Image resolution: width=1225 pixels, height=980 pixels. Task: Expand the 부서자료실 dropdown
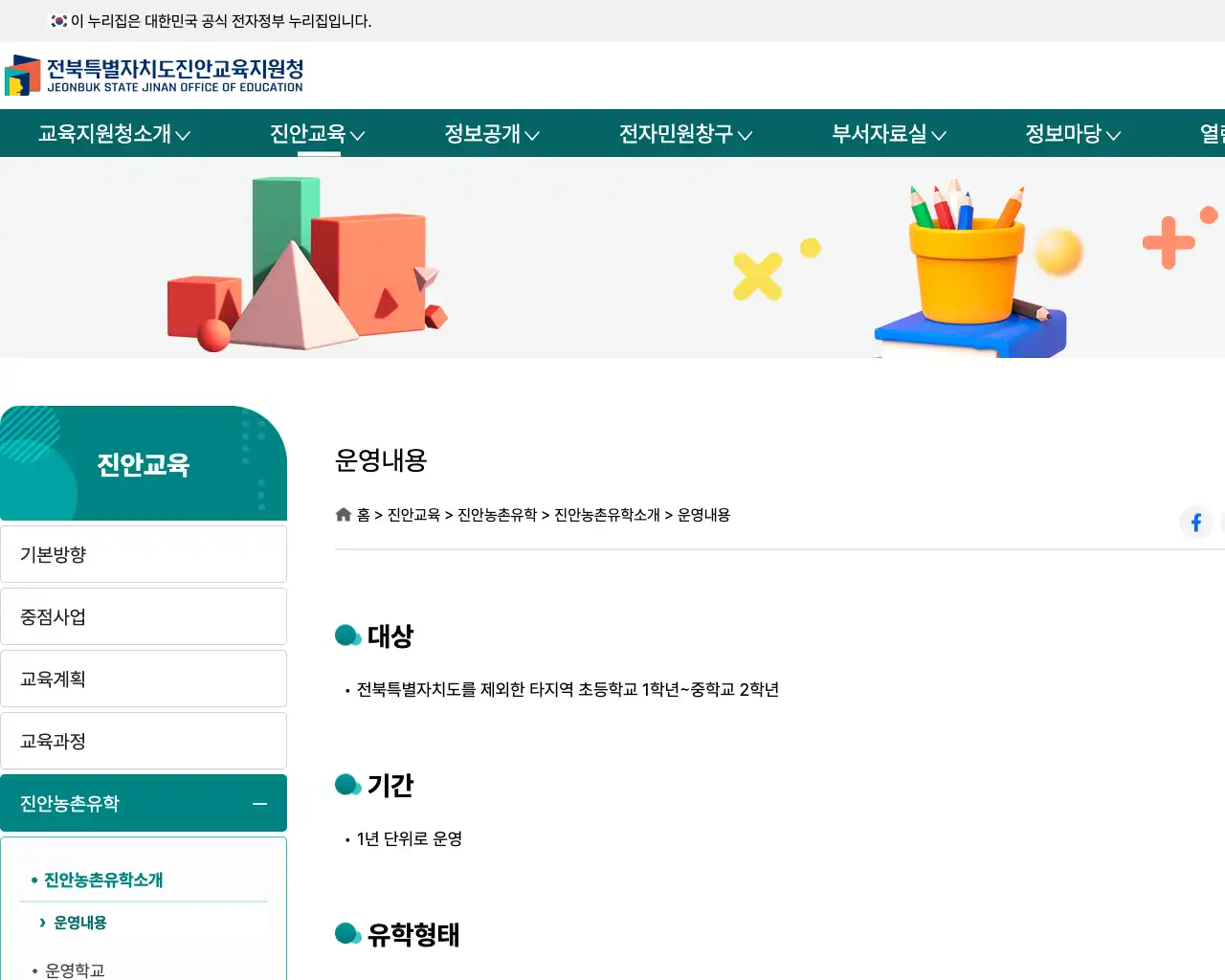pos(885,134)
